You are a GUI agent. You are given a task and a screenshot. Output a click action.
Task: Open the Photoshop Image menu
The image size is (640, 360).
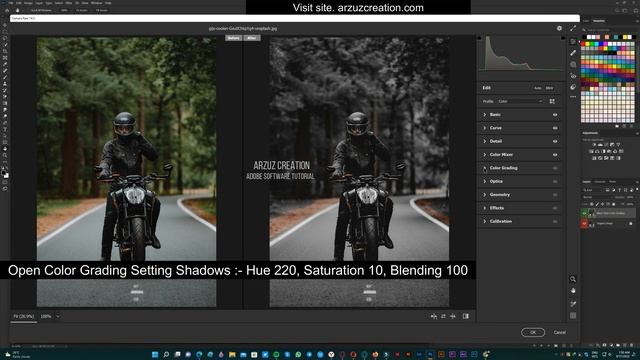coord(28,3)
